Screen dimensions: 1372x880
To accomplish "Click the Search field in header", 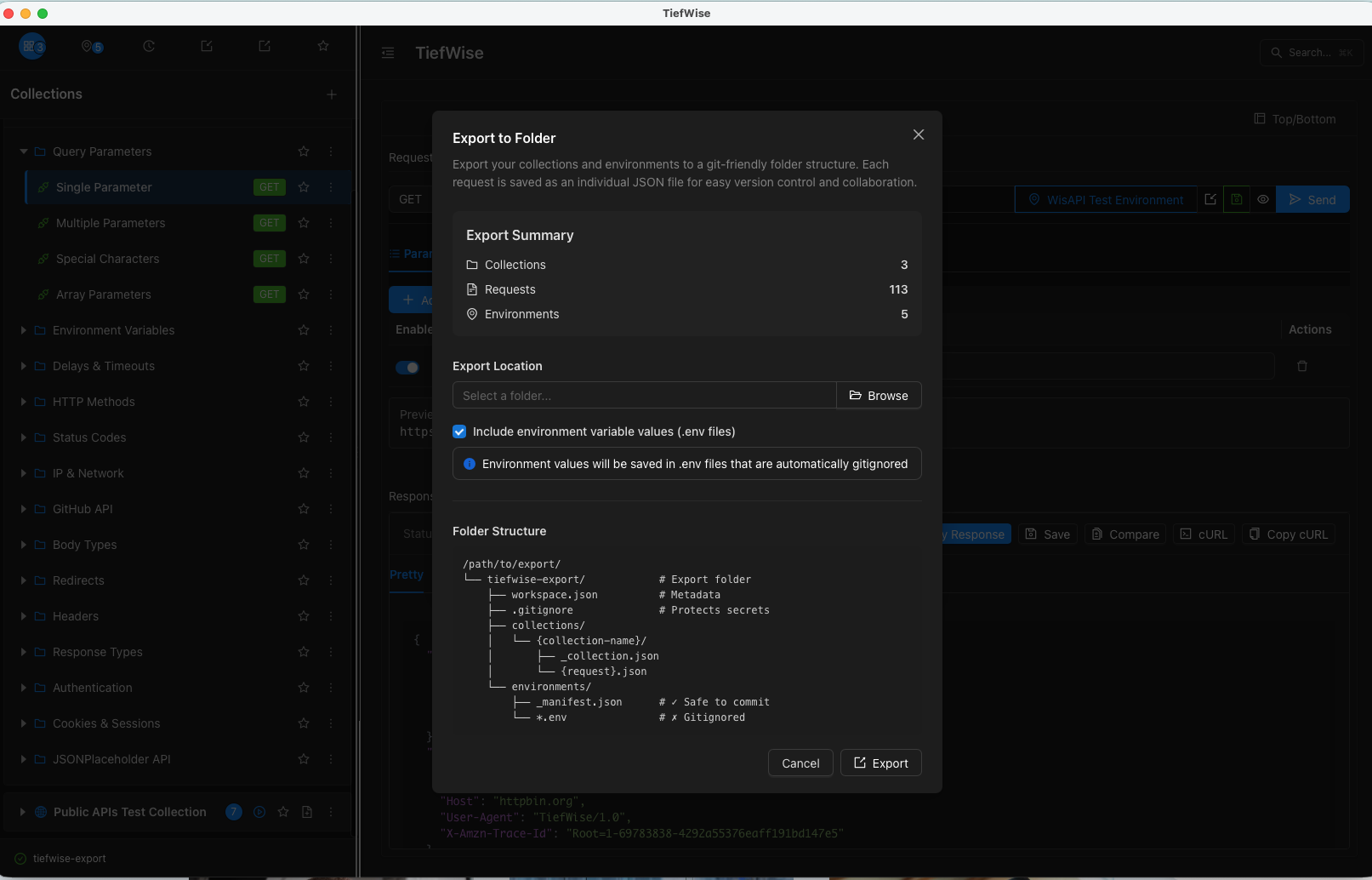I will pyautogui.click(x=1312, y=53).
